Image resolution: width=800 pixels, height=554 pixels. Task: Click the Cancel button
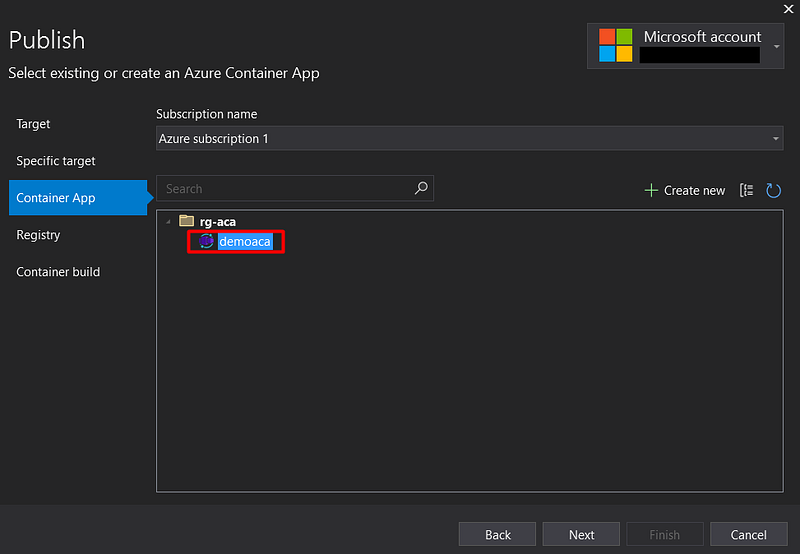[x=748, y=534]
